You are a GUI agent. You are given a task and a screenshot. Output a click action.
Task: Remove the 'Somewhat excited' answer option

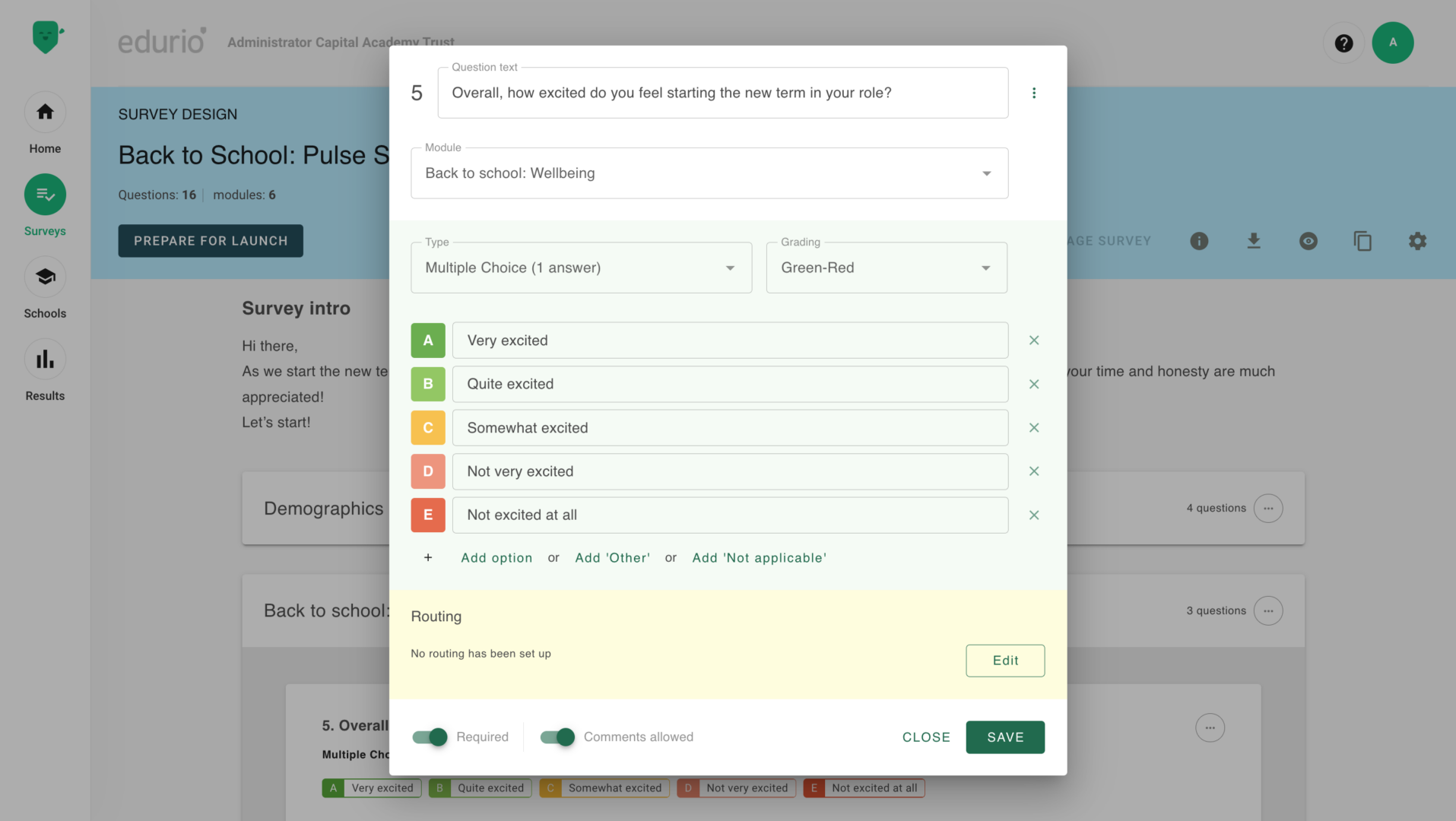1034,428
